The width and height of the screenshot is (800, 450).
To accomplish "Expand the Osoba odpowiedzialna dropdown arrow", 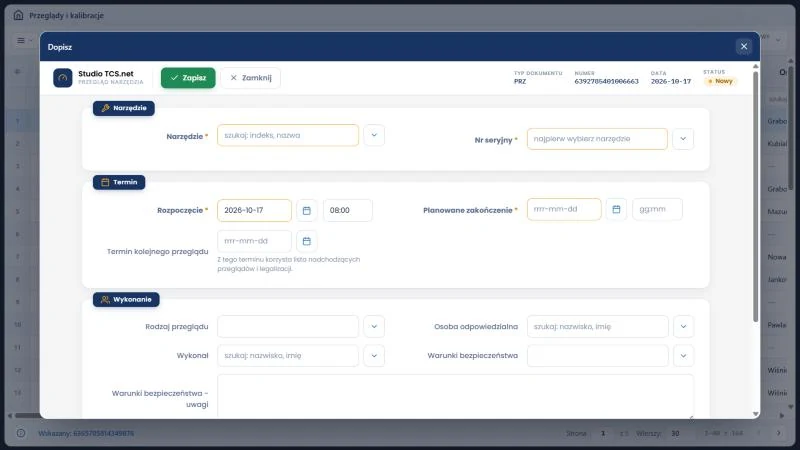I will click(x=683, y=327).
